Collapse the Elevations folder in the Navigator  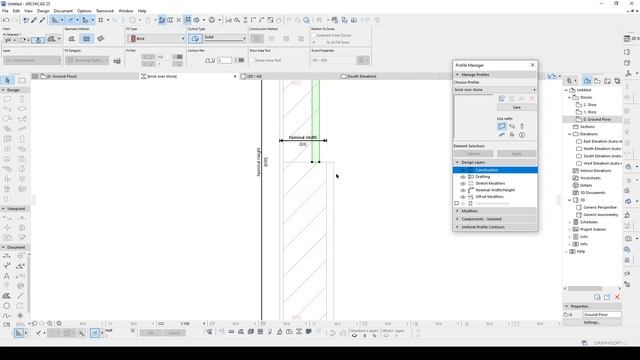(x=570, y=134)
